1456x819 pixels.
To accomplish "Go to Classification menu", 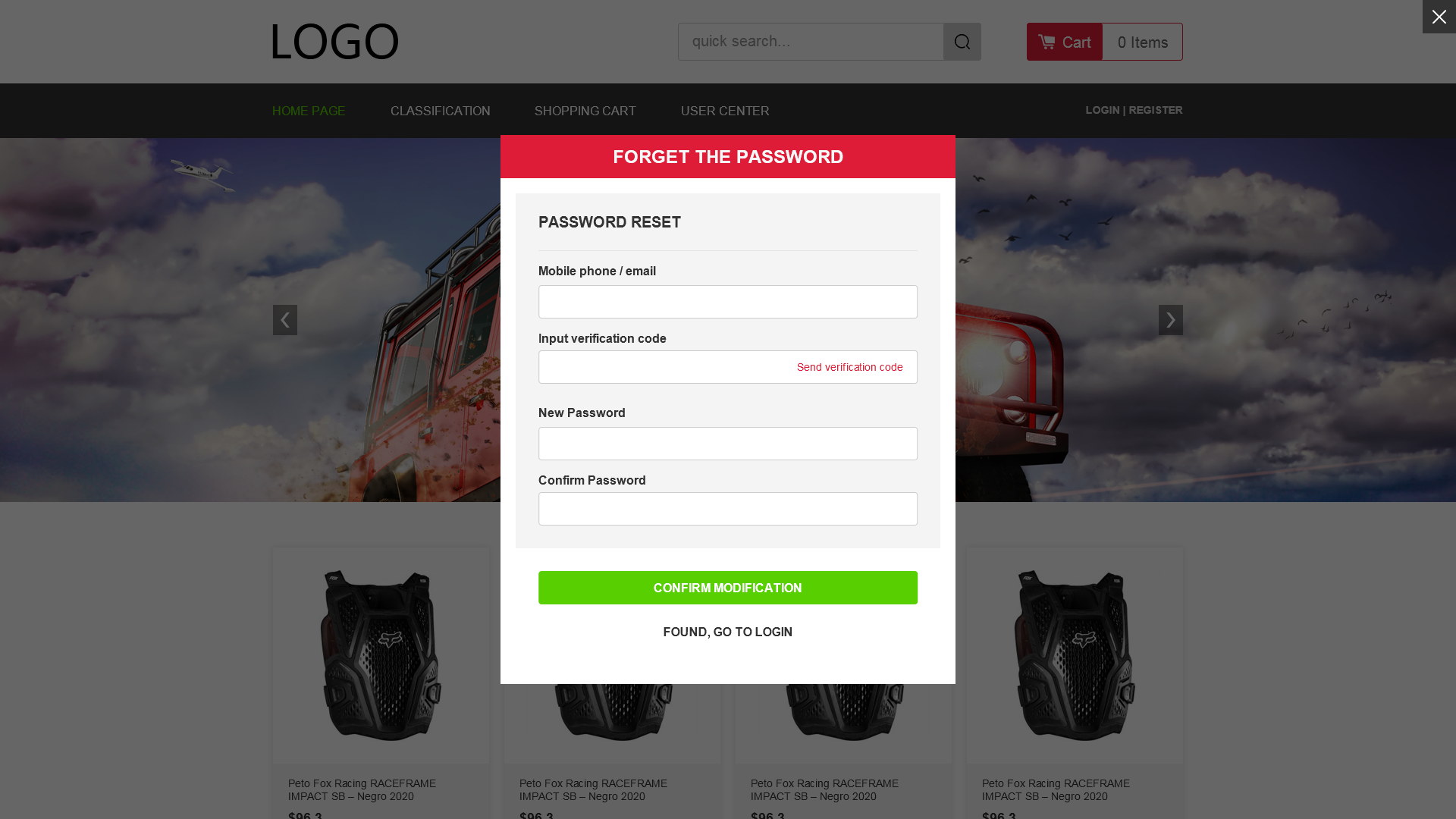I will tap(440, 111).
